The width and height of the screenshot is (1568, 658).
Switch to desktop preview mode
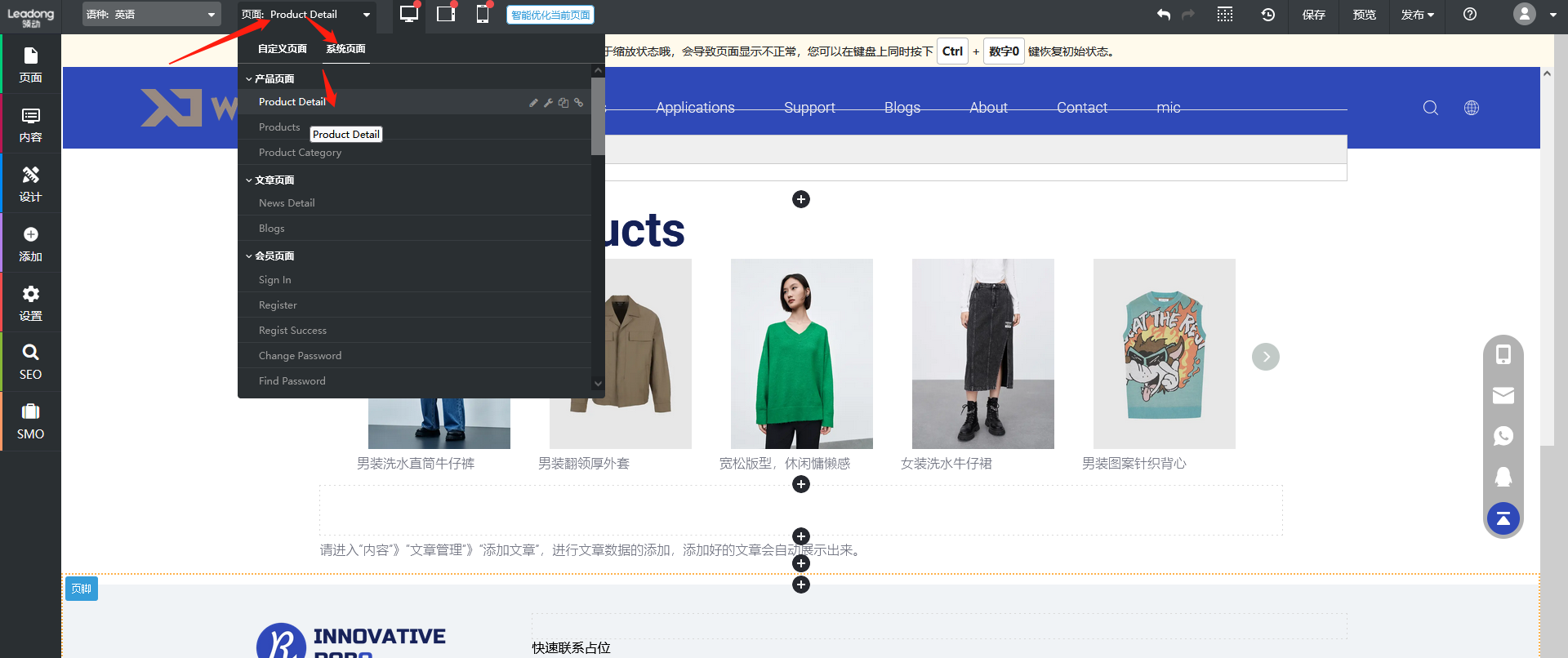409,14
